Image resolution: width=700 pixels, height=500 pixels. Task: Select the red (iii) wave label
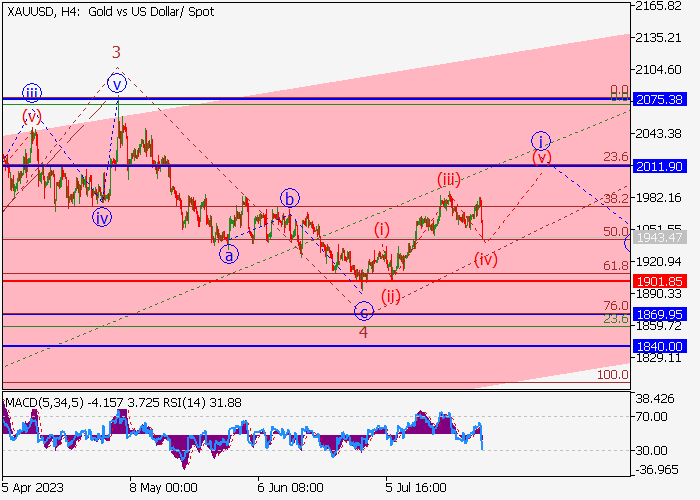pyautogui.click(x=449, y=179)
